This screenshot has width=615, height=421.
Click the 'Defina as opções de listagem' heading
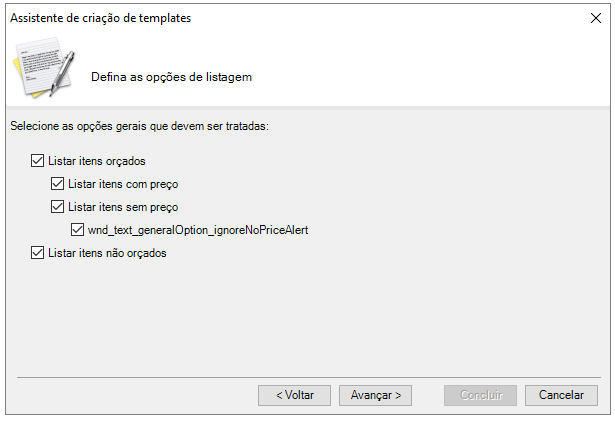tap(171, 77)
